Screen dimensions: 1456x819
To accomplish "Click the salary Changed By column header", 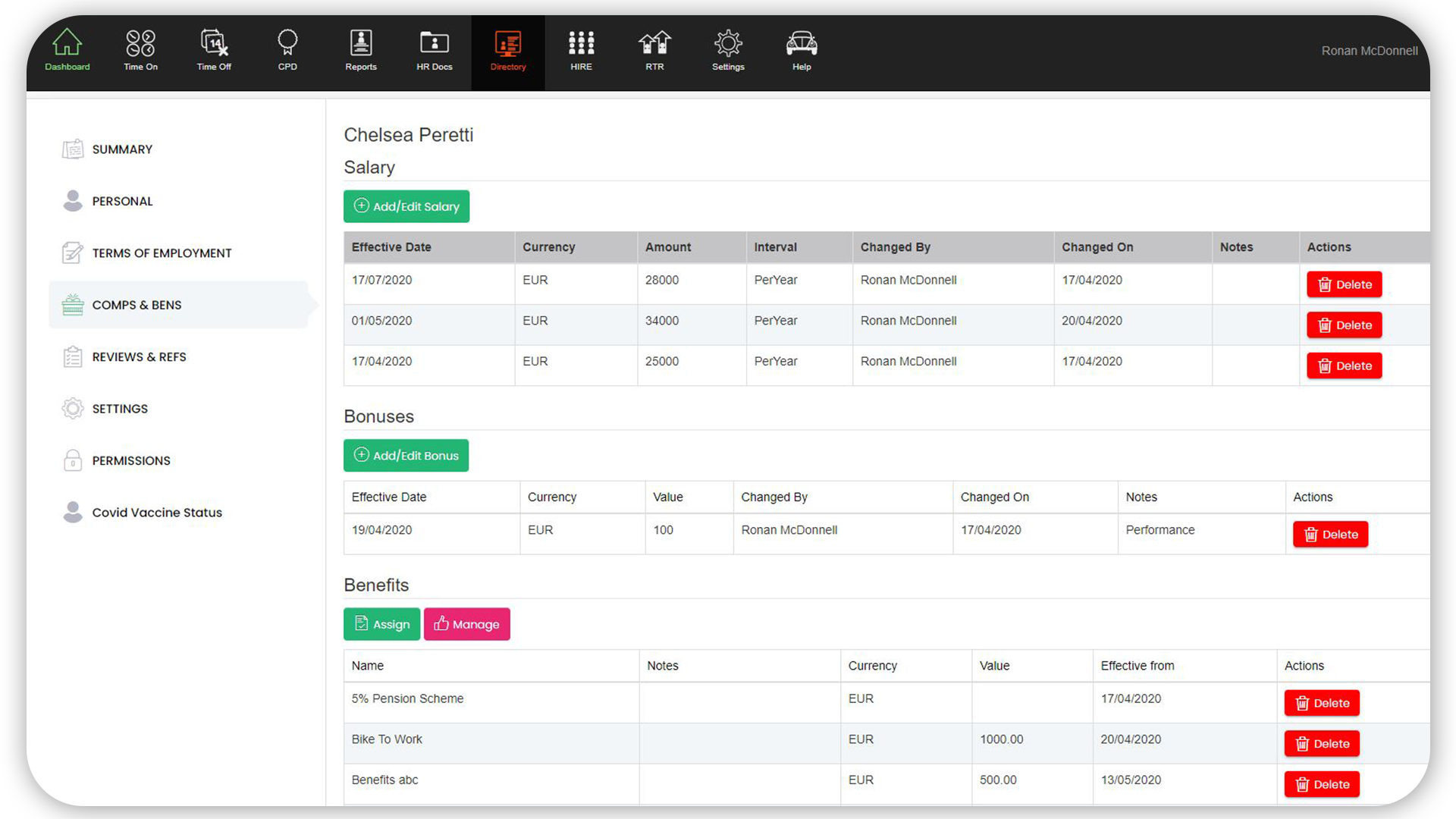I will click(895, 247).
